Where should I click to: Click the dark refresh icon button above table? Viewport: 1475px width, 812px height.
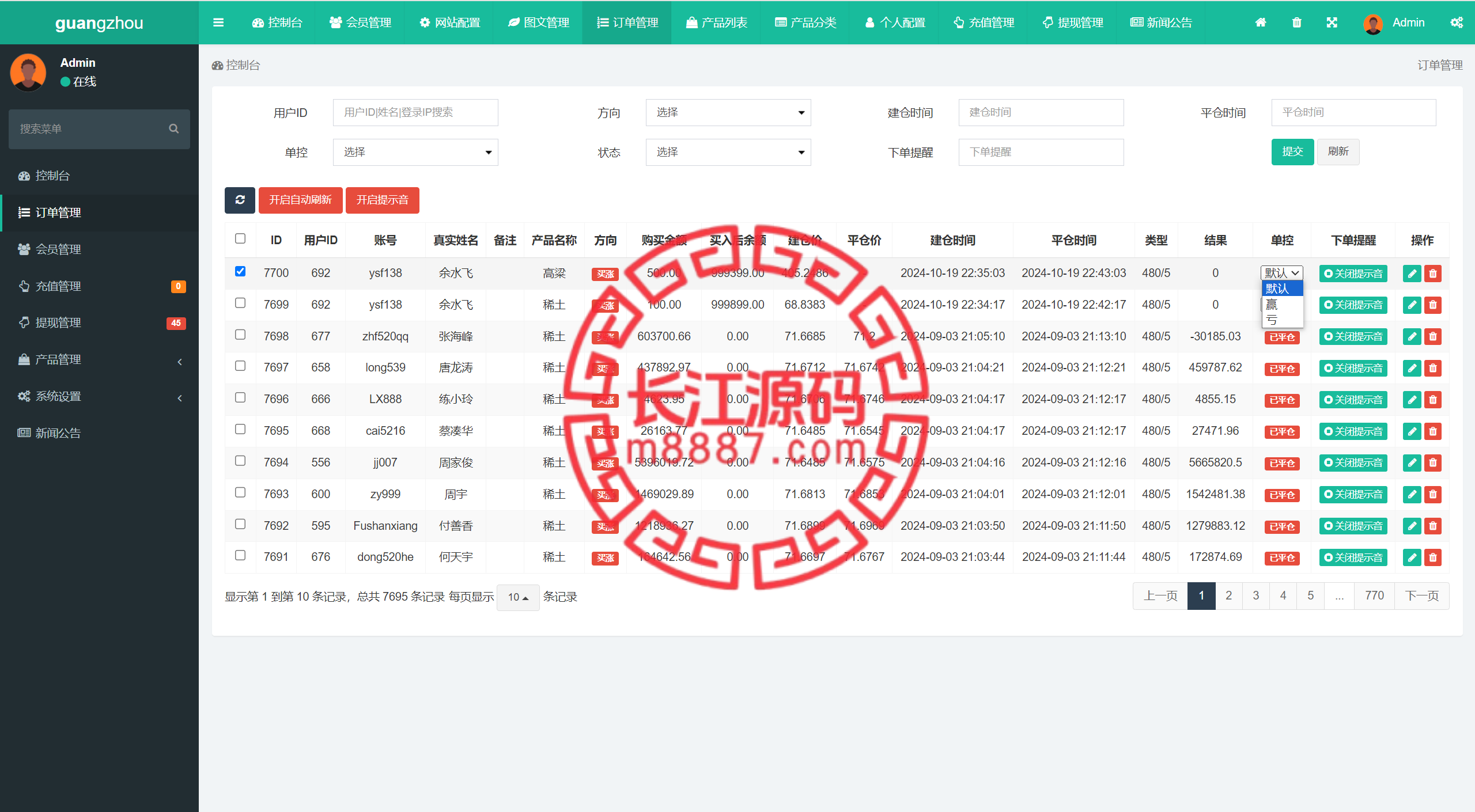pos(240,200)
